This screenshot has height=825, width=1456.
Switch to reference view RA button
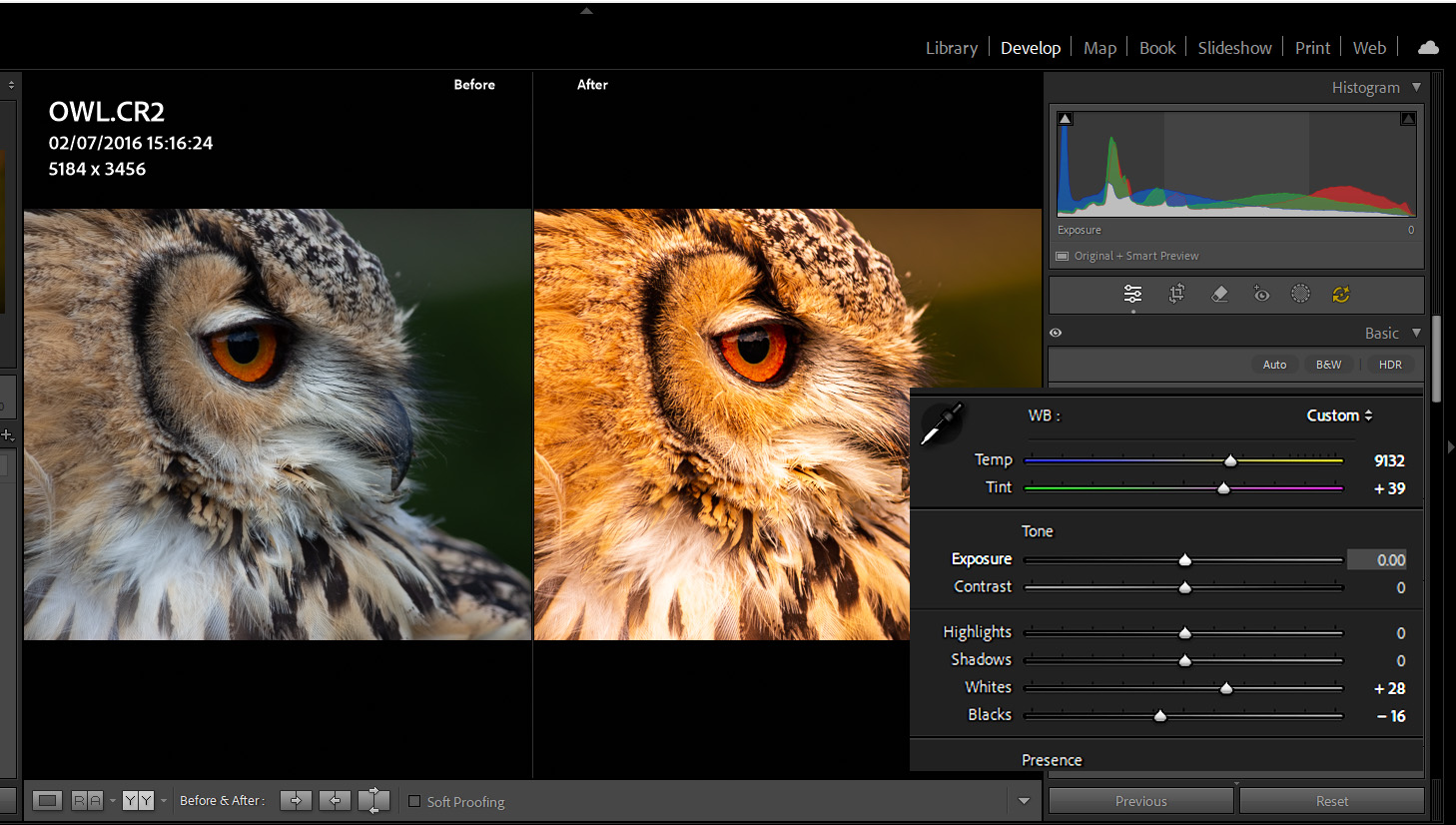click(88, 801)
